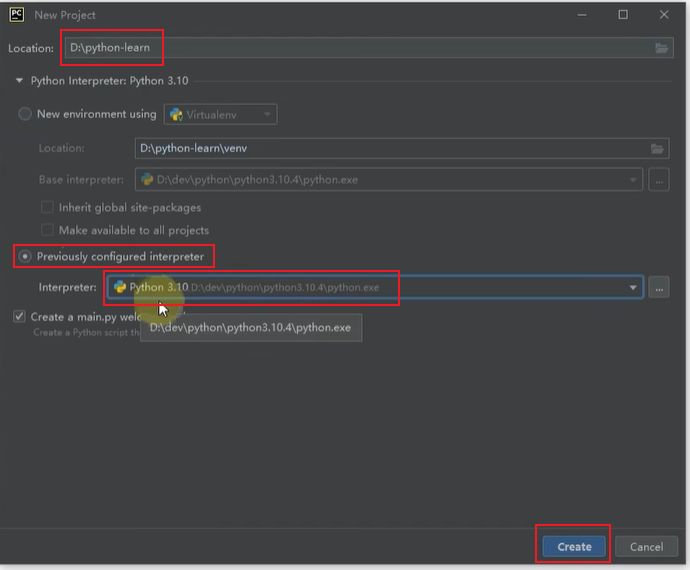690x570 pixels.
Task: Uncheck Create a main.py welcome script
Action: (20, 316)
